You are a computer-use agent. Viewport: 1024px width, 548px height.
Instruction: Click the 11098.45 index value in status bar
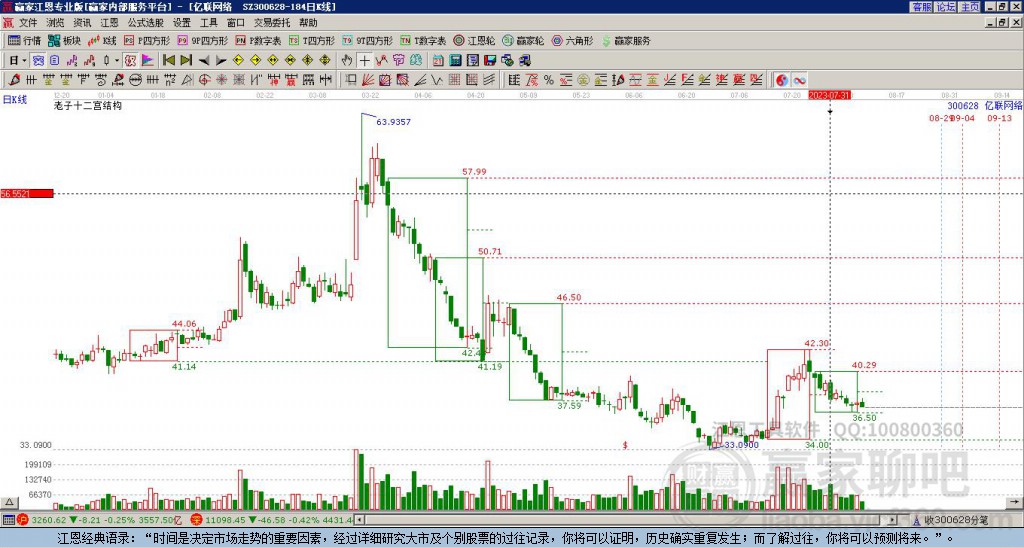coord(225,521)
